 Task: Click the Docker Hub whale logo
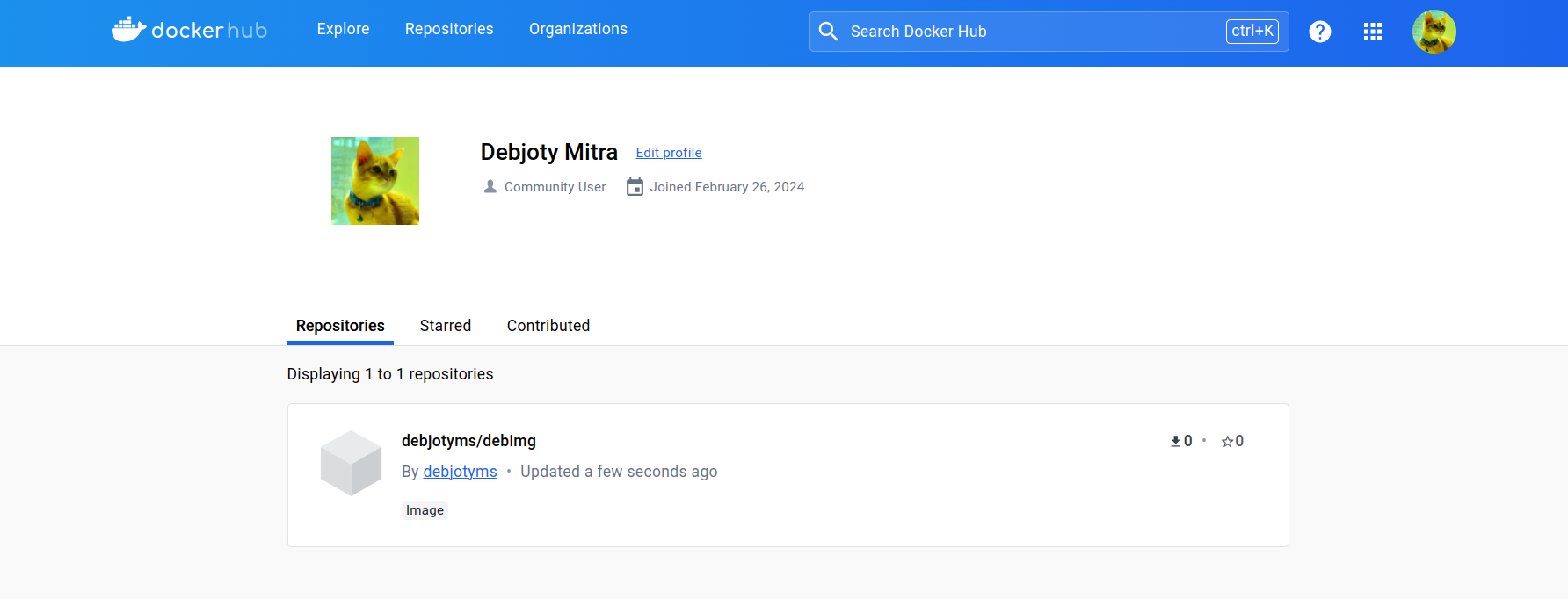[189, 30]
